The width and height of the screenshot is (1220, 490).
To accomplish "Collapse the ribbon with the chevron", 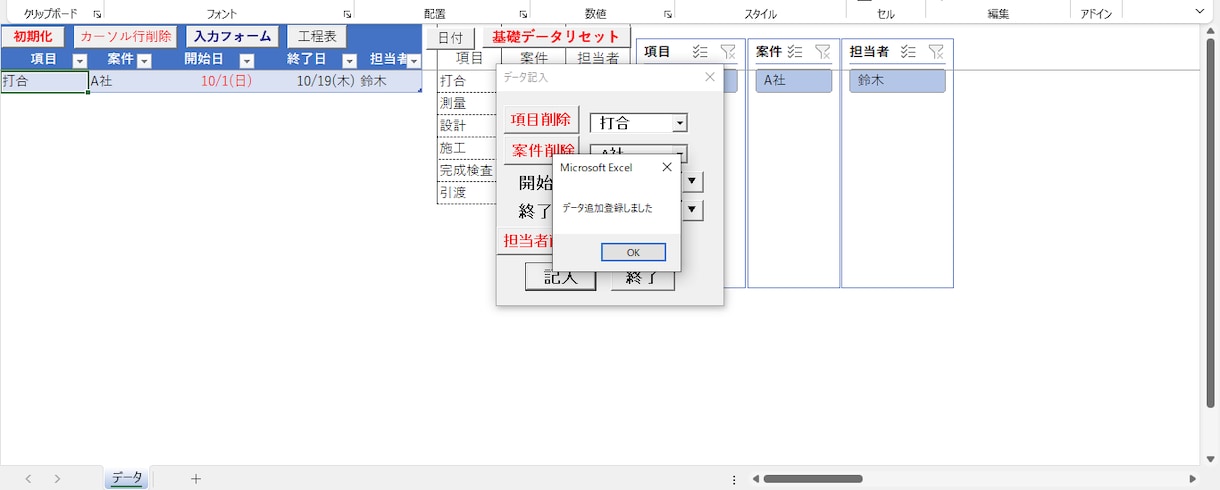I will tap(1200, 11).
